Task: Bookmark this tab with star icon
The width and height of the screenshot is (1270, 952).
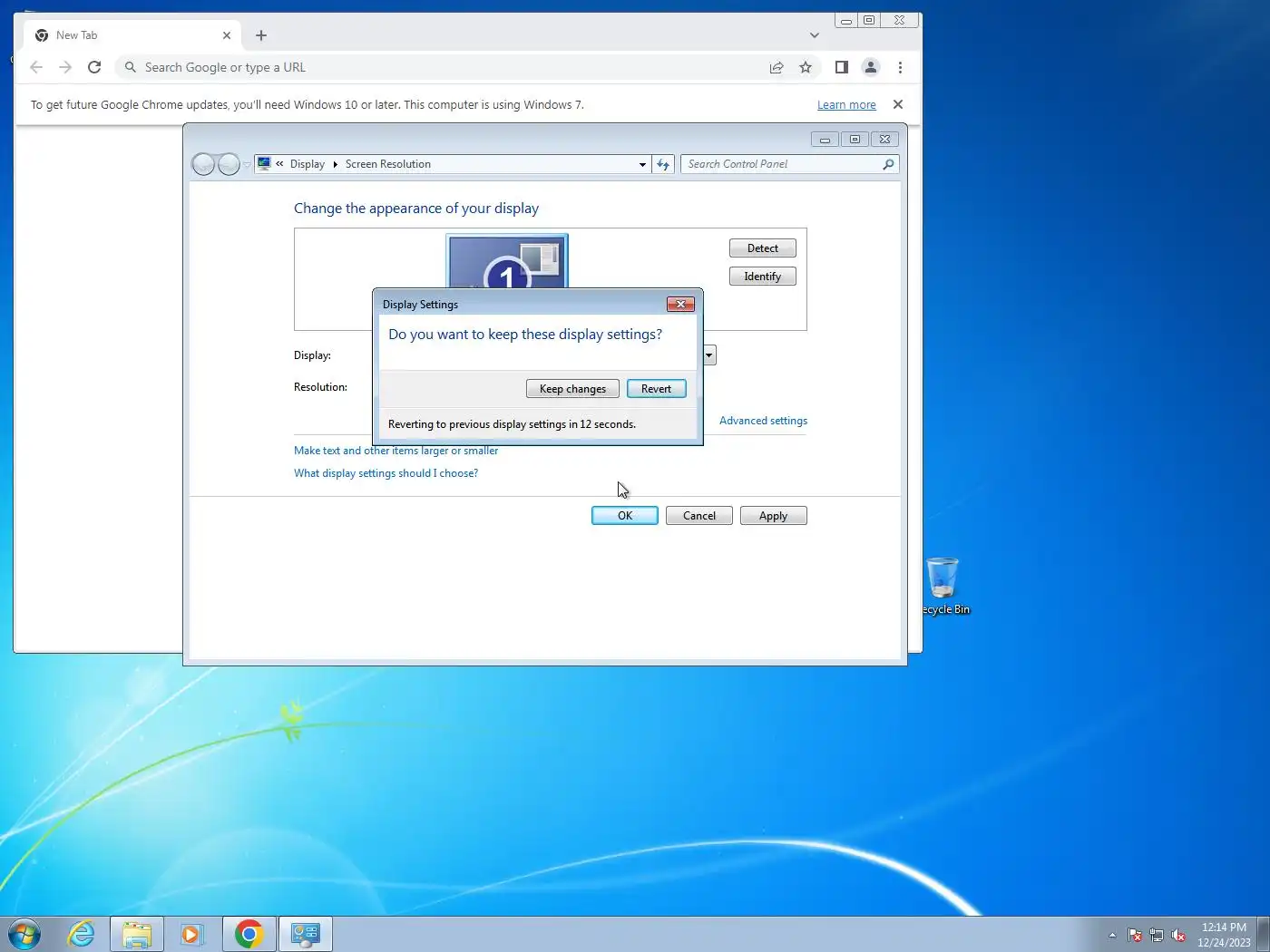Action: [806, 67]
